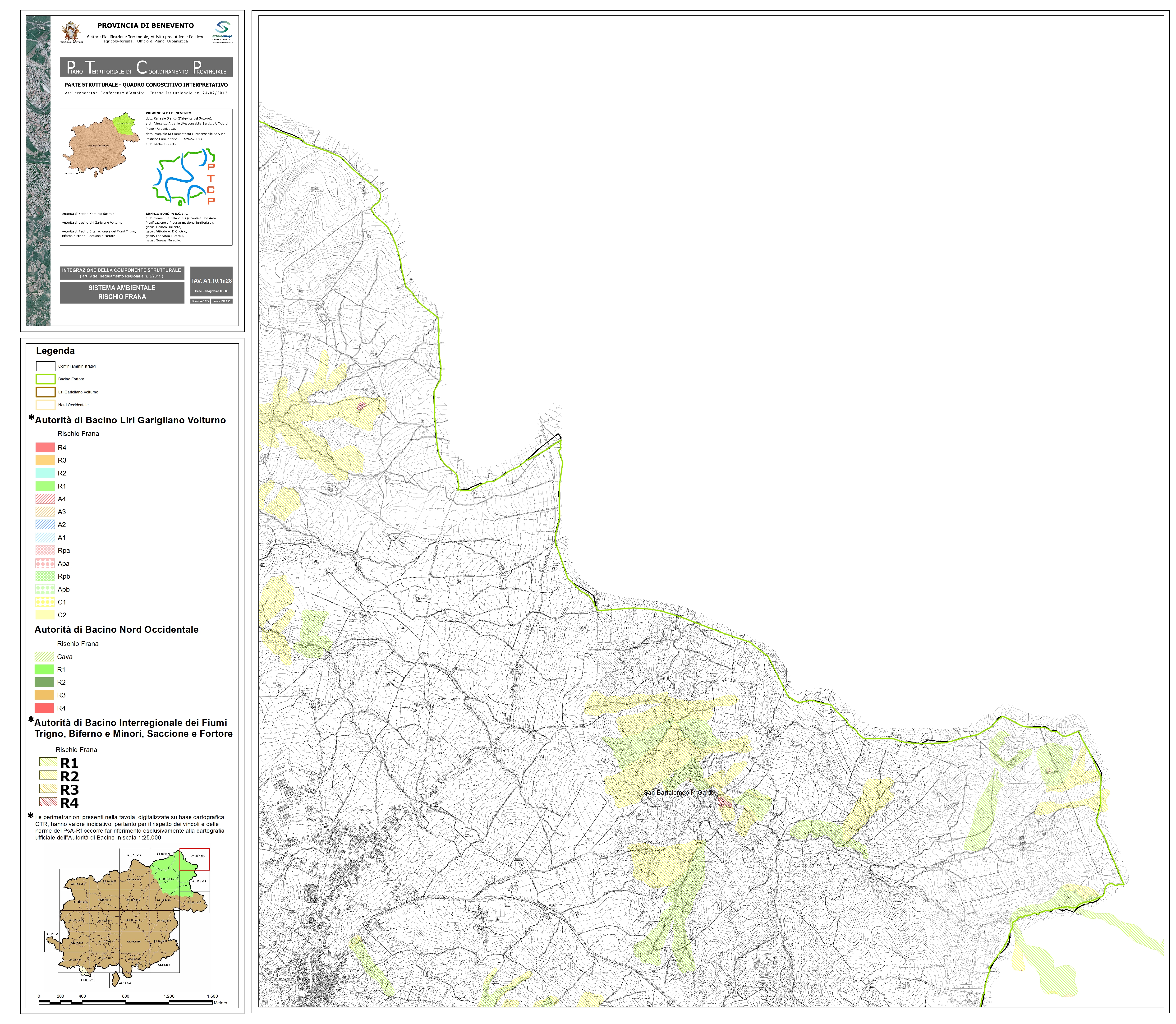Select the Nord Occidentale R4 red swatch
Image resolution: width=1176 pixels, height=1024 pixels.
[45, 708]
